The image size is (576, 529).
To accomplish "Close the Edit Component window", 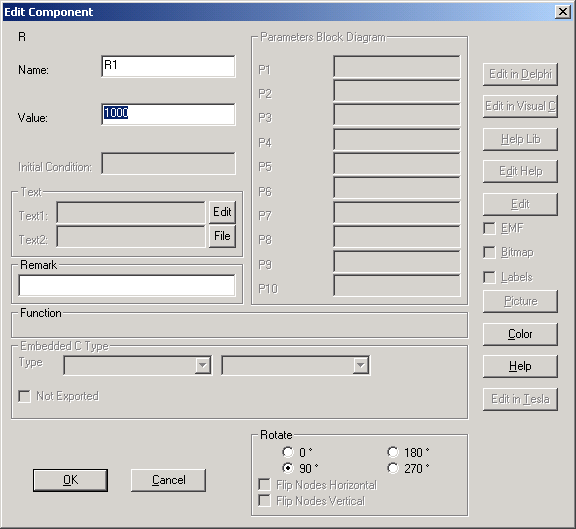I will [562, 12].
